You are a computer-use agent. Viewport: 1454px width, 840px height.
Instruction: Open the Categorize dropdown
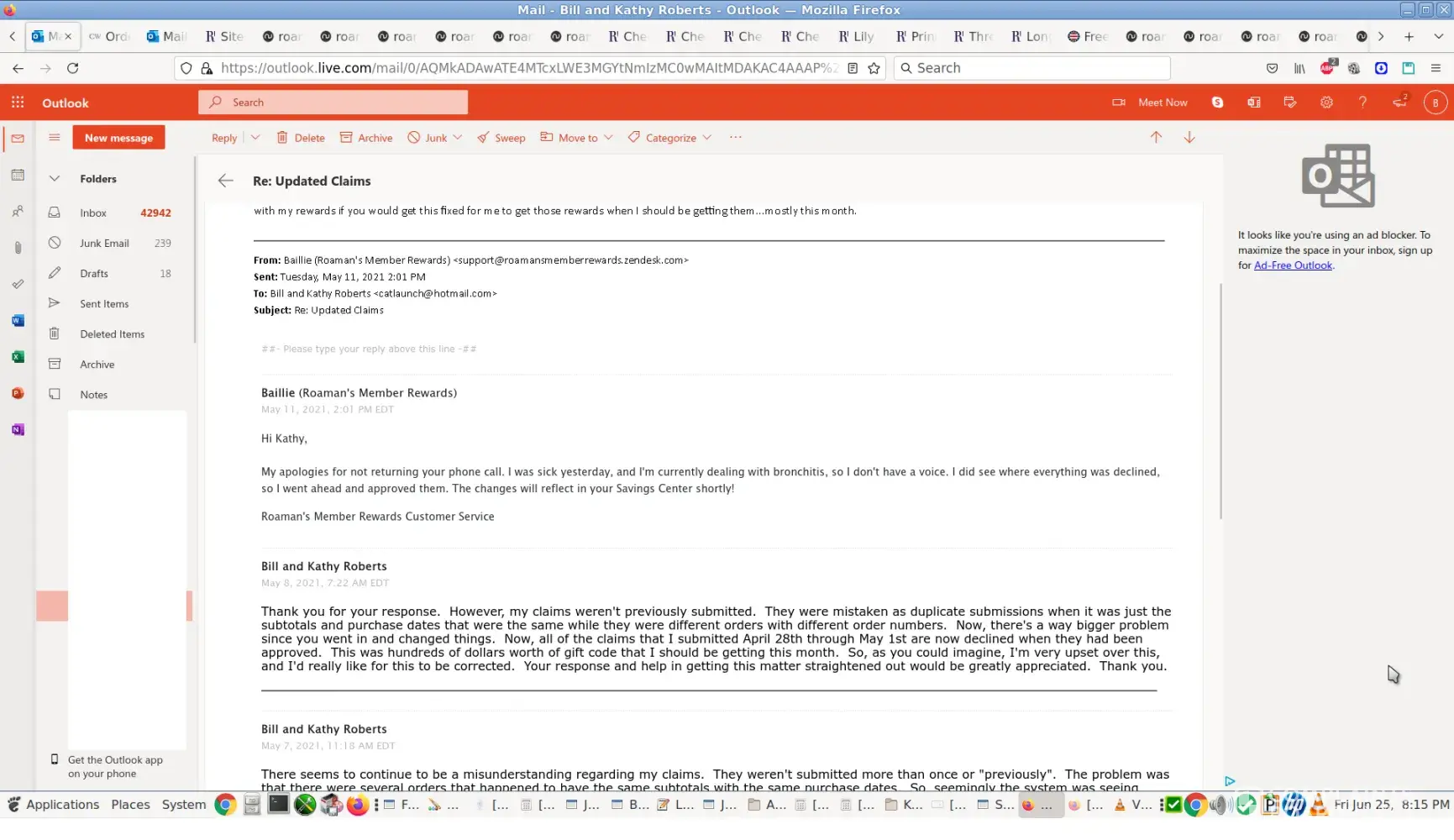tap(669, 138)
